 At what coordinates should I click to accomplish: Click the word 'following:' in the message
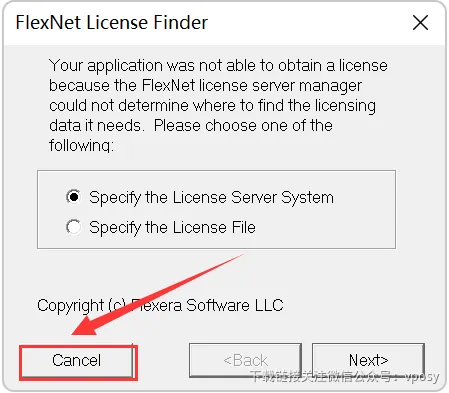[81, 145]
